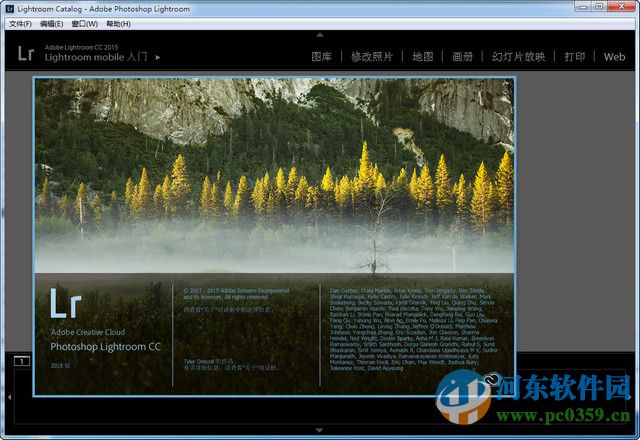
Task: Switch to the 图库 module
Action: 321,57
